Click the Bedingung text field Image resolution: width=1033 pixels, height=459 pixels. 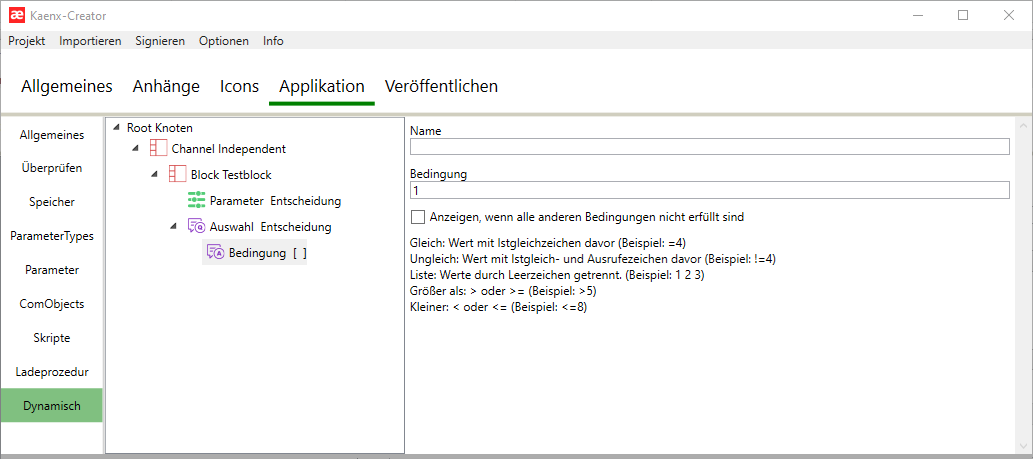[709, 190]
